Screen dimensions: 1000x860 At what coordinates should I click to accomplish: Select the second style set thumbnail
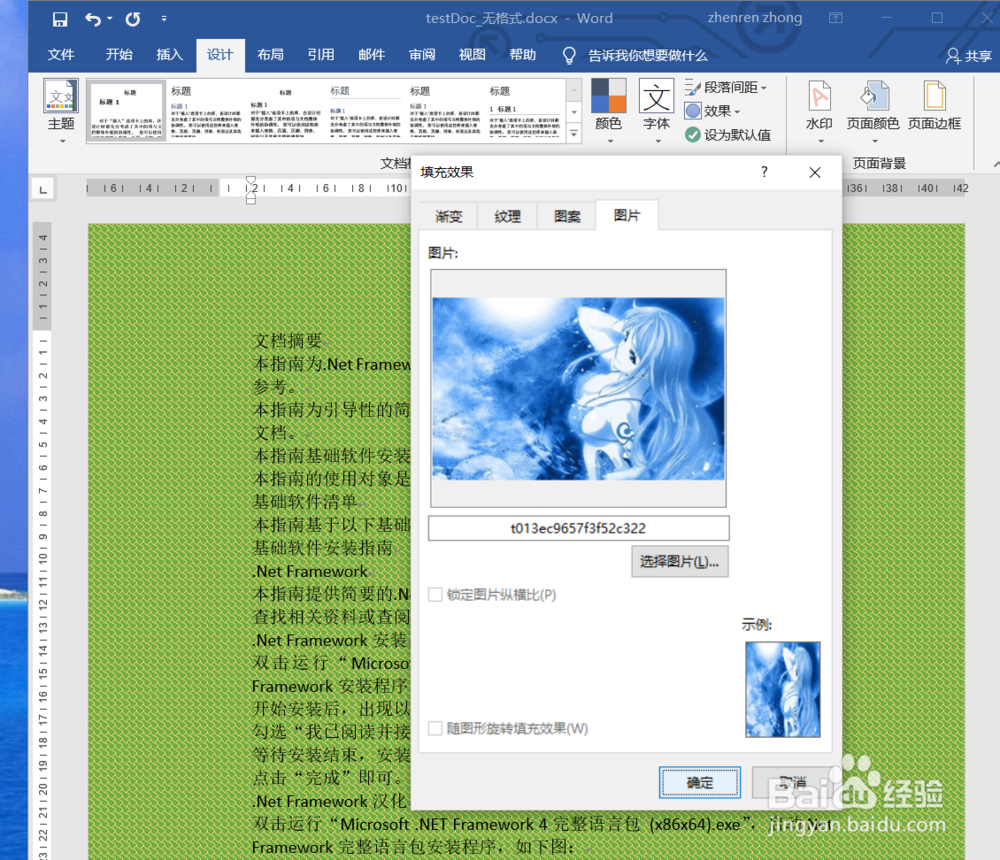tap(206, 111)
